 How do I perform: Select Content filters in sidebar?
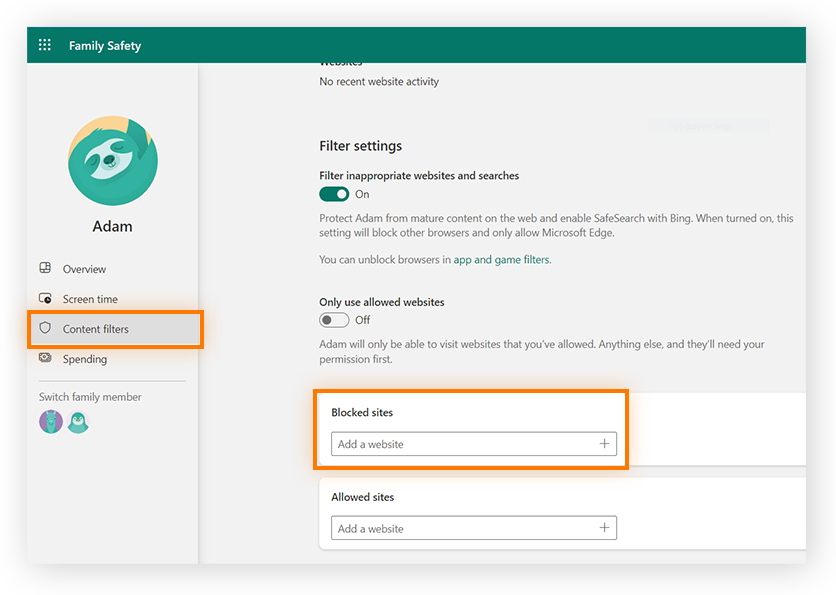[115, 329]
